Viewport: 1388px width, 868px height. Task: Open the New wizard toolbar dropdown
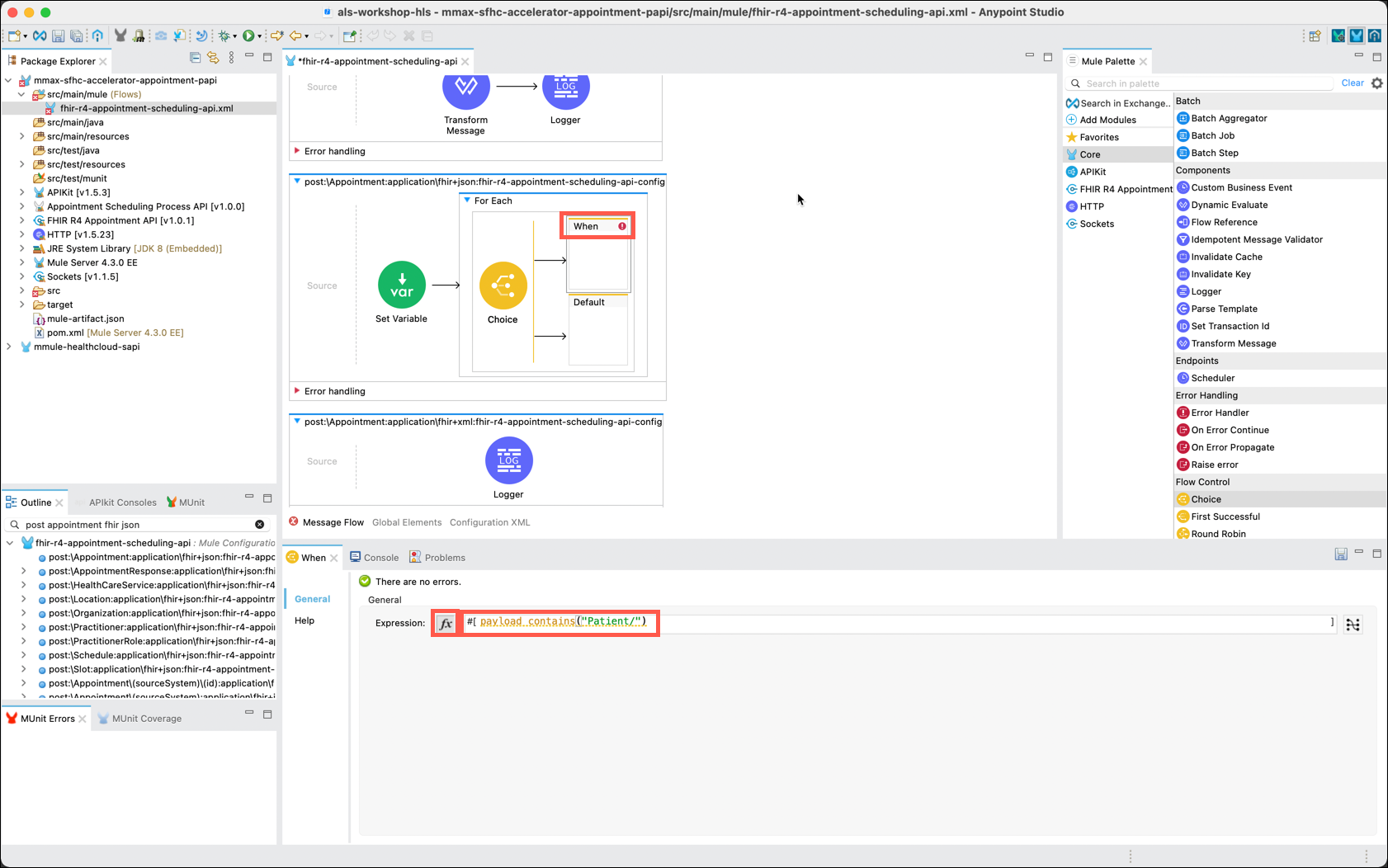click(x=26, y=36)
